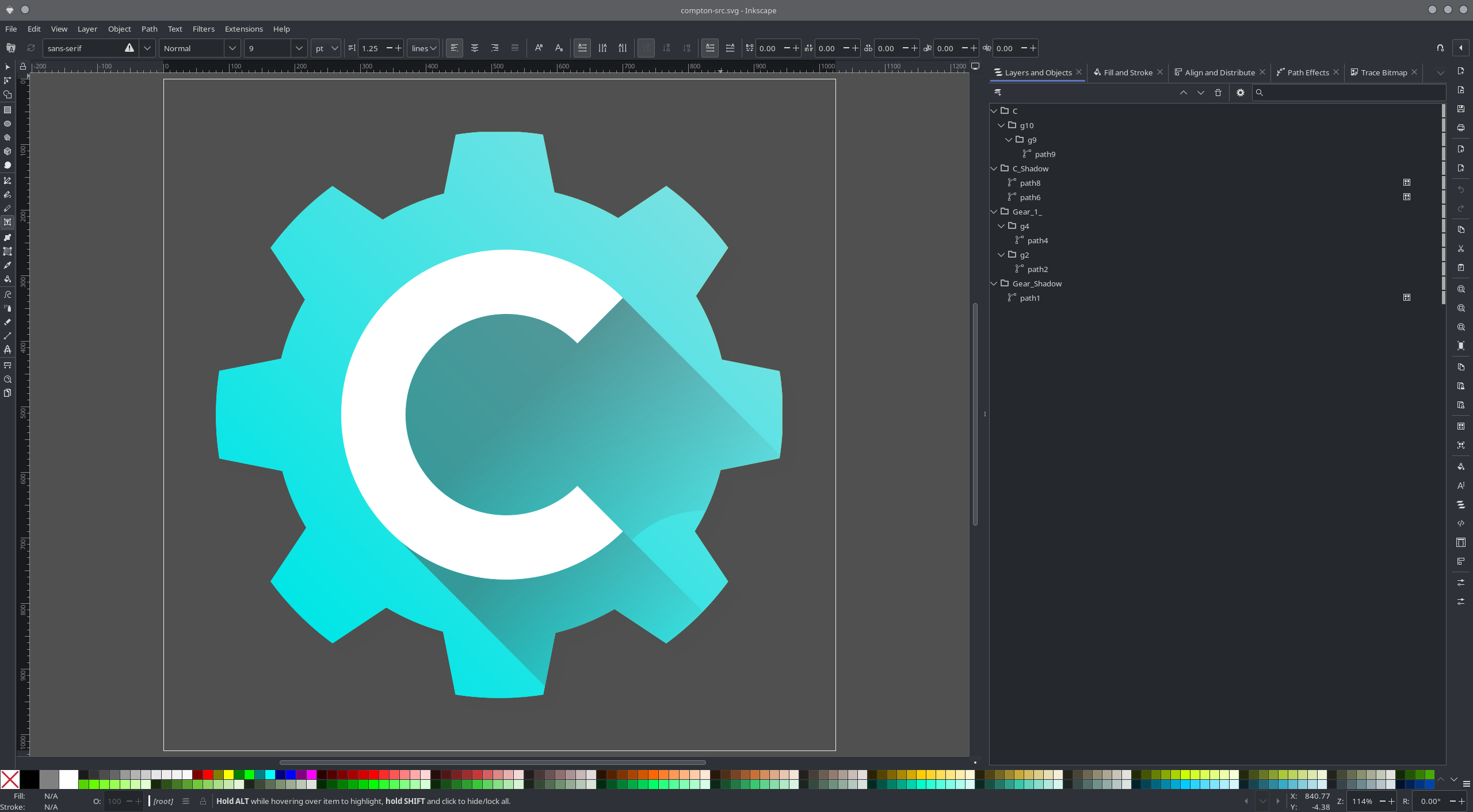Select the Gradient tool
The image size is (1473, 812).
(7, 237)
